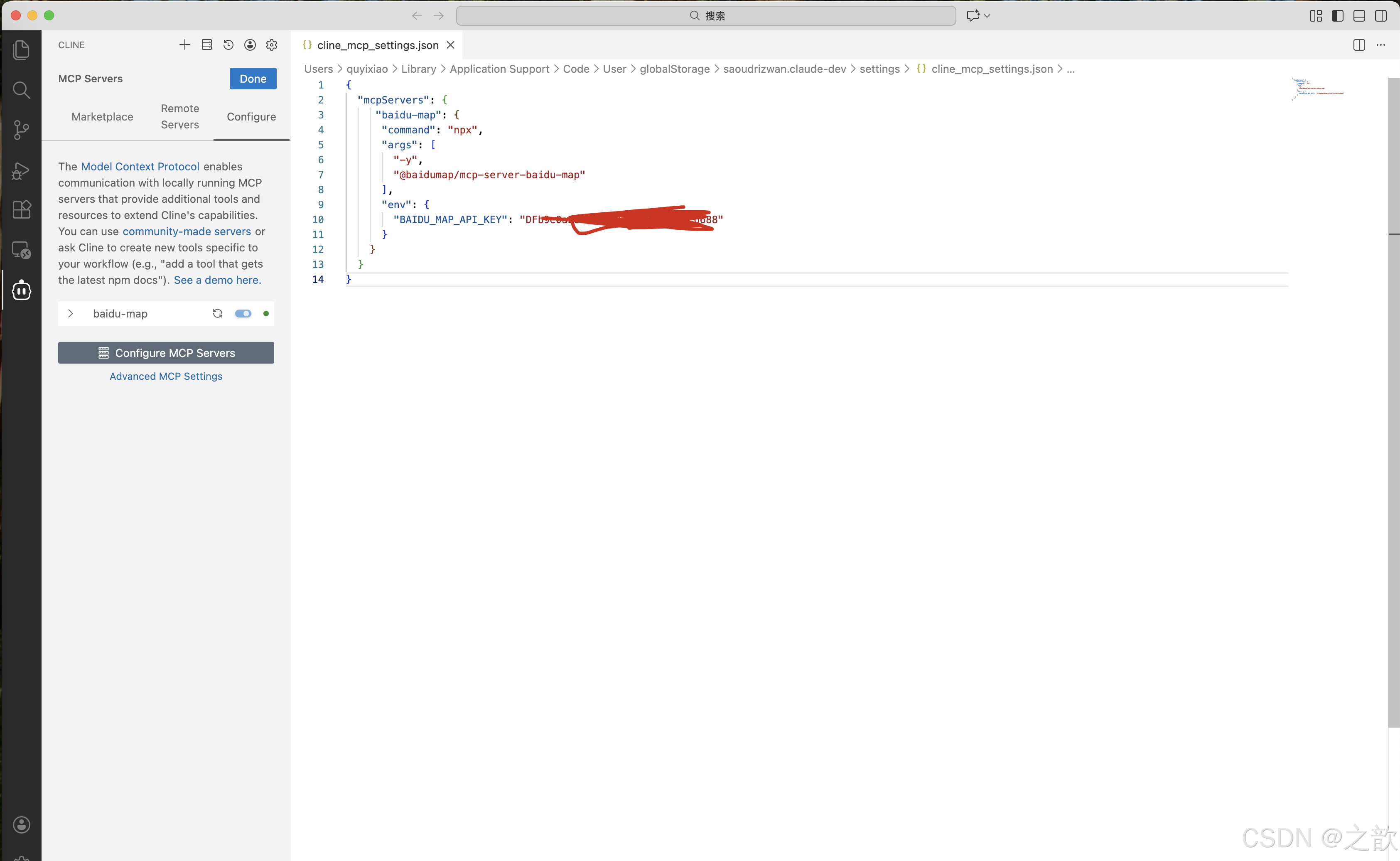Viewport: 1400px width, 861px height.
Task: Open Cline task history icon
Action: click(x=228, y=45)
